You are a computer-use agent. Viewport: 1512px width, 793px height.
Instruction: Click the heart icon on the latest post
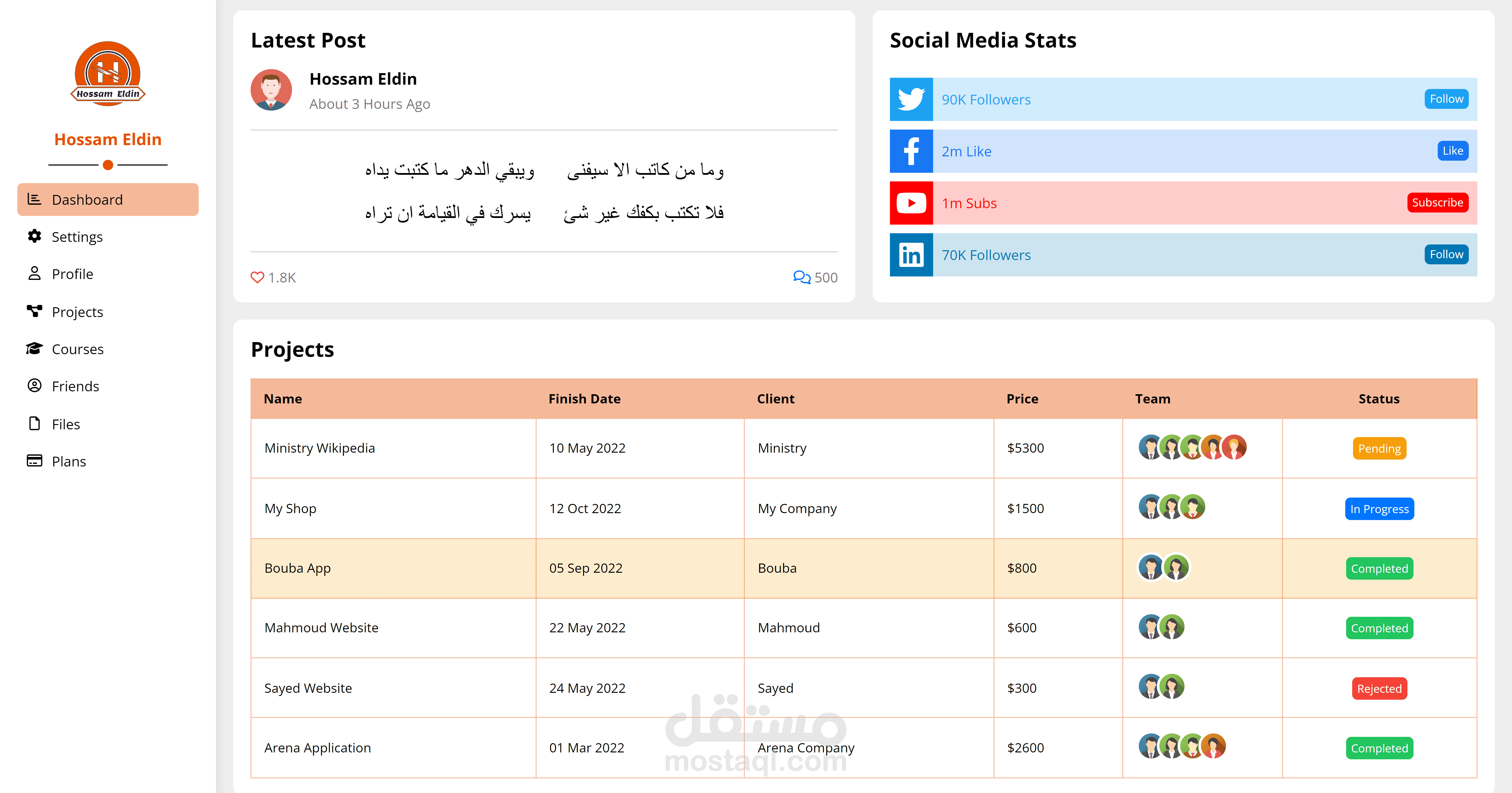(x=258, y=277)
